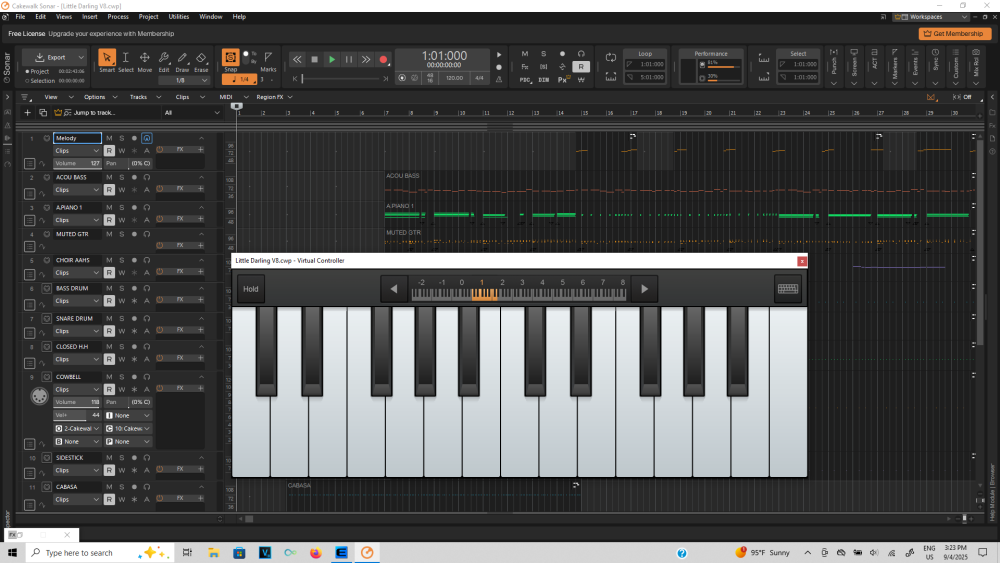Collapse the COWBELL track chevron
The width and height of the screenshot is (1000, 563).
(x=202, y=377)
